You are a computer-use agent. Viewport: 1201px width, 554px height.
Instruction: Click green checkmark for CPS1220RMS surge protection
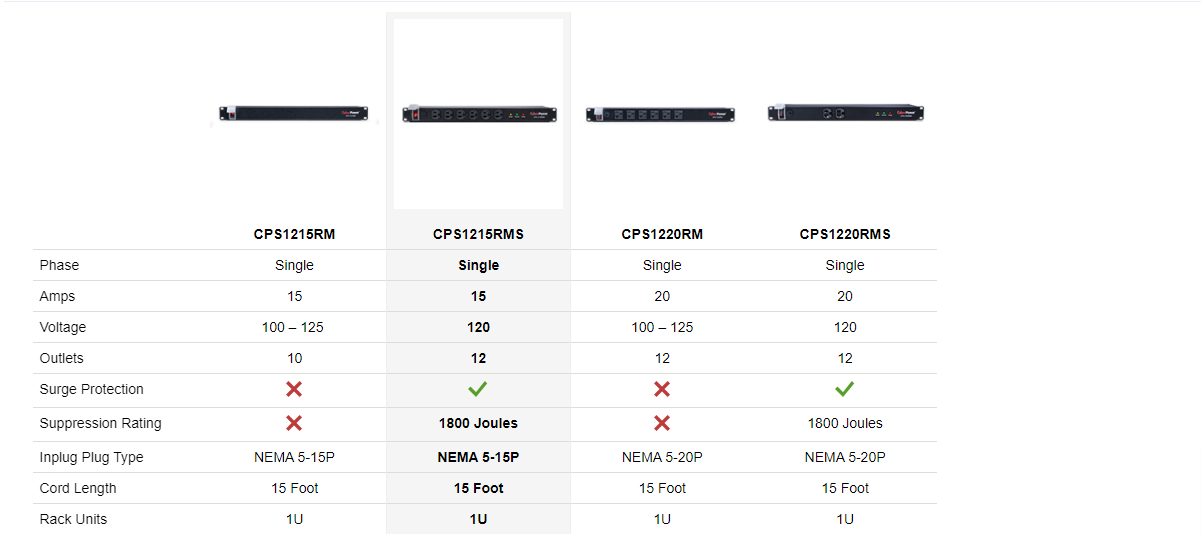click(845, 389)
